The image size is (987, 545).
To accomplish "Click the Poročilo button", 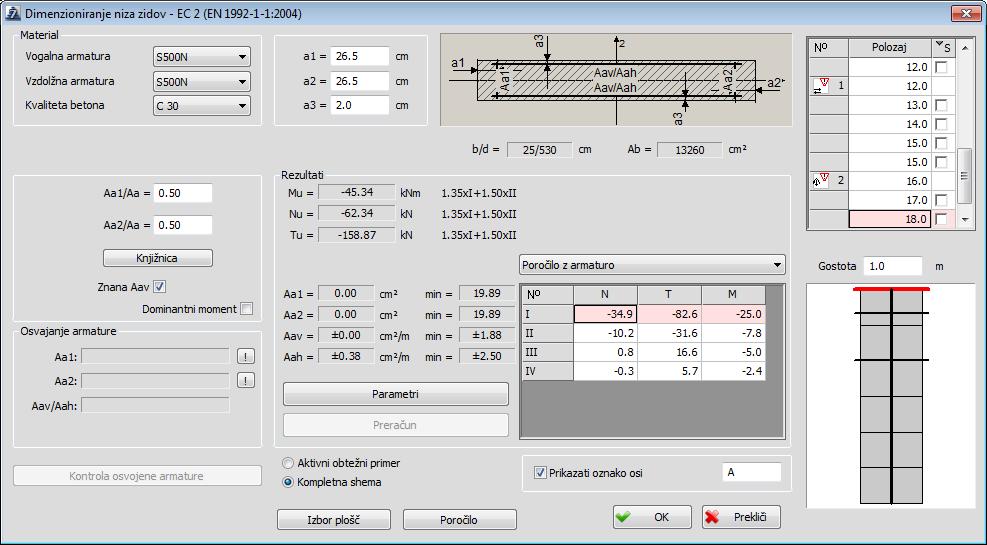I will click(459, 520).
